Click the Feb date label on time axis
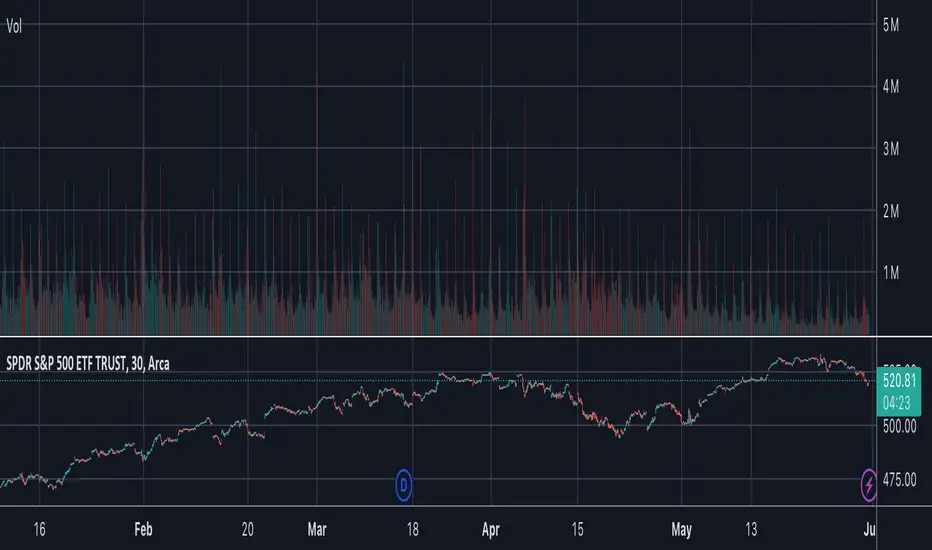 coord(143,529)
